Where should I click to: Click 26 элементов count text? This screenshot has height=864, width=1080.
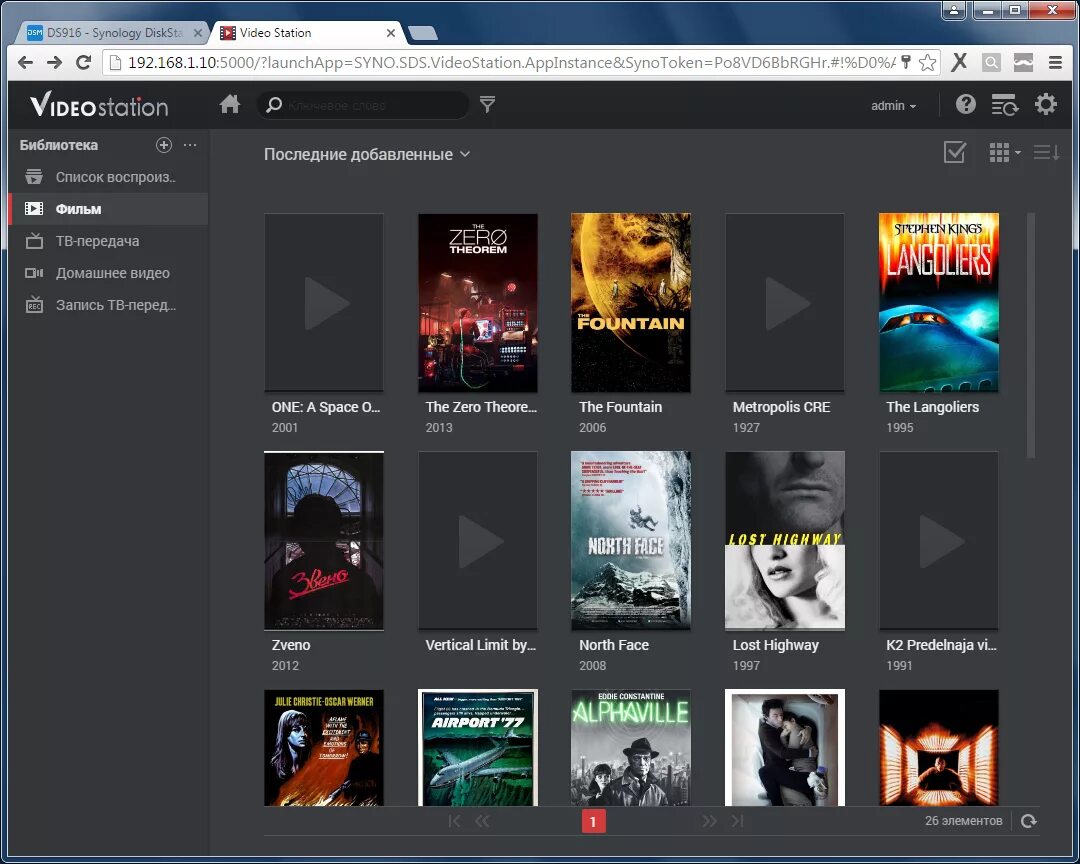pyautogui.click(x=963, y=821)
